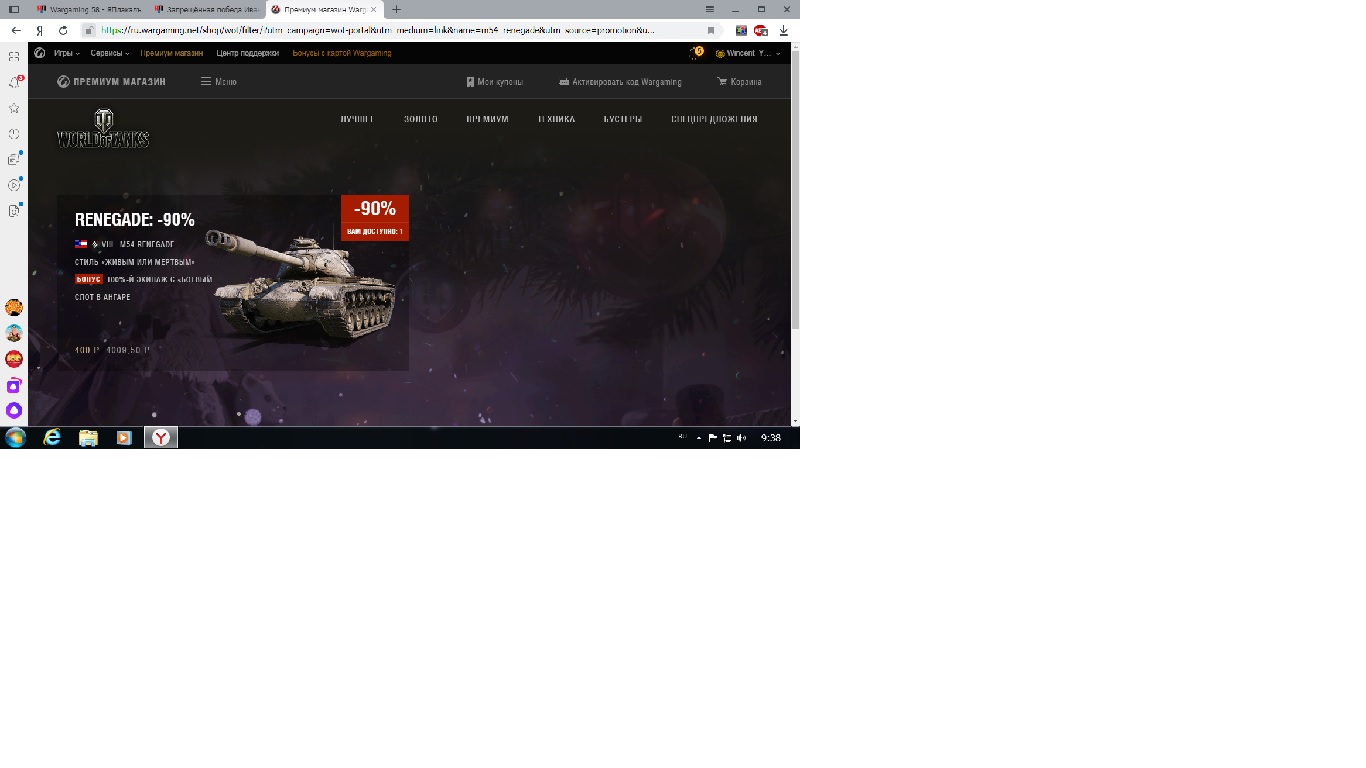Click the colorful extension icon beside the address bar
This screenshot has width=1366, height=768.
741,31
